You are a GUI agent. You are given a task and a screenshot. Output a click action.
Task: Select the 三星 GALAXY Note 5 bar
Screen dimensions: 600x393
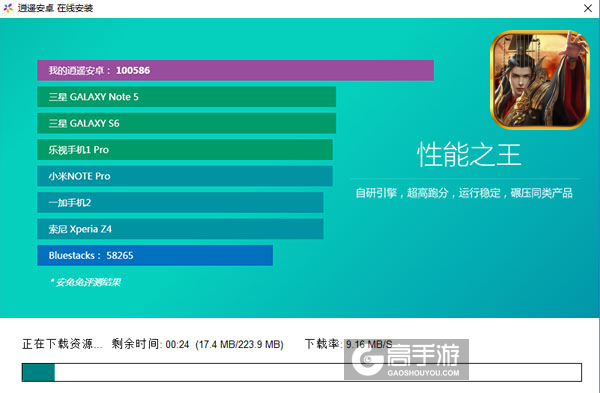[x=186, y=97]
